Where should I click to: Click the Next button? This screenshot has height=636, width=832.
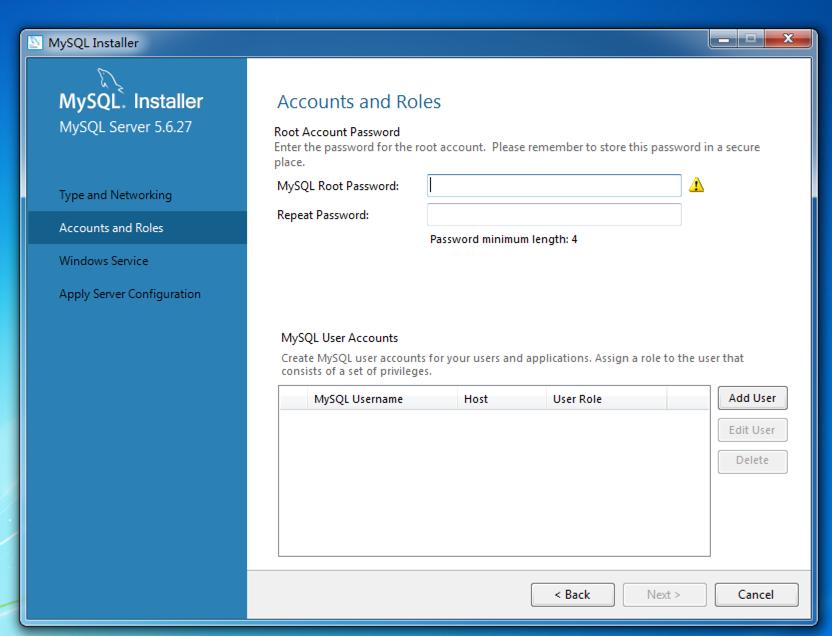[664, 594]
